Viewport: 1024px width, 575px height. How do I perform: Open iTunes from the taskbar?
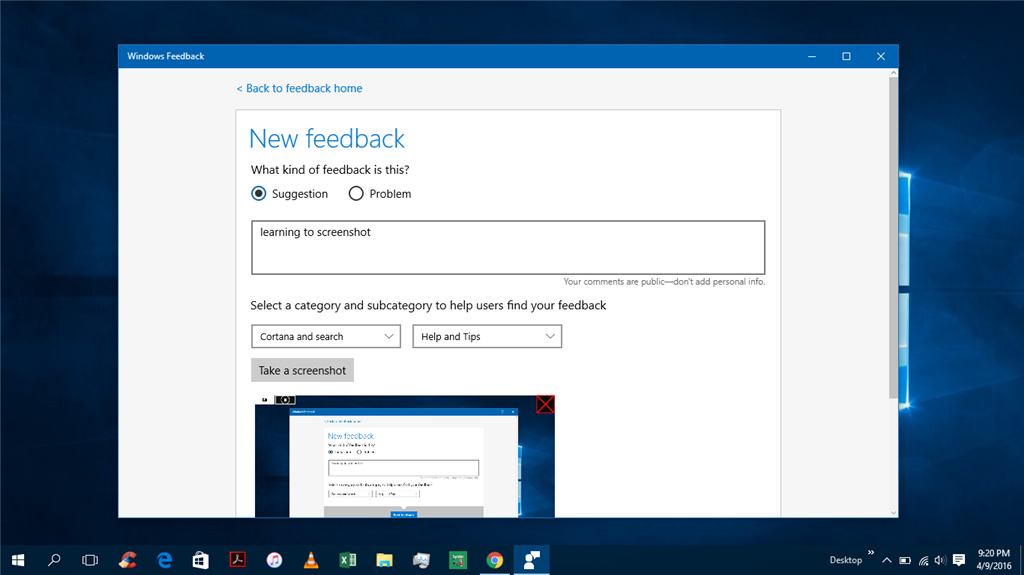[274, 560]
